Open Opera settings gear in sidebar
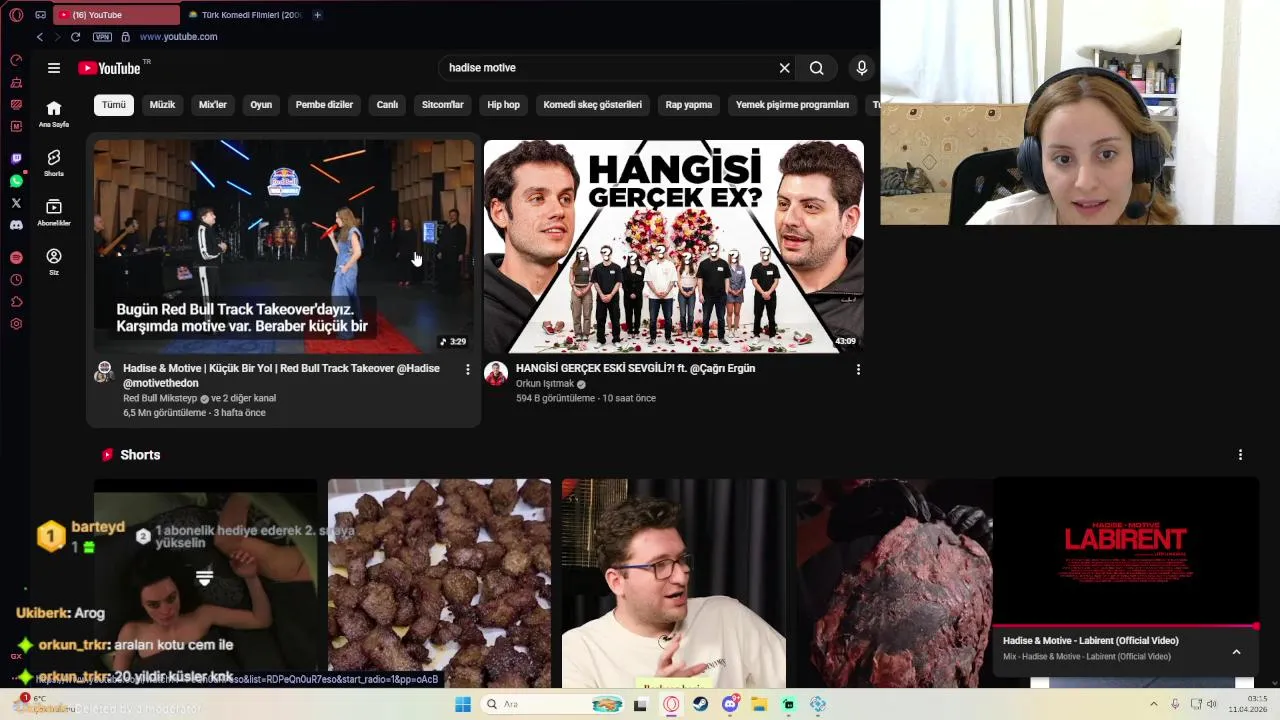Viewport: 1280px width, 720px height. pyautogui.click(x=16, y=324)
